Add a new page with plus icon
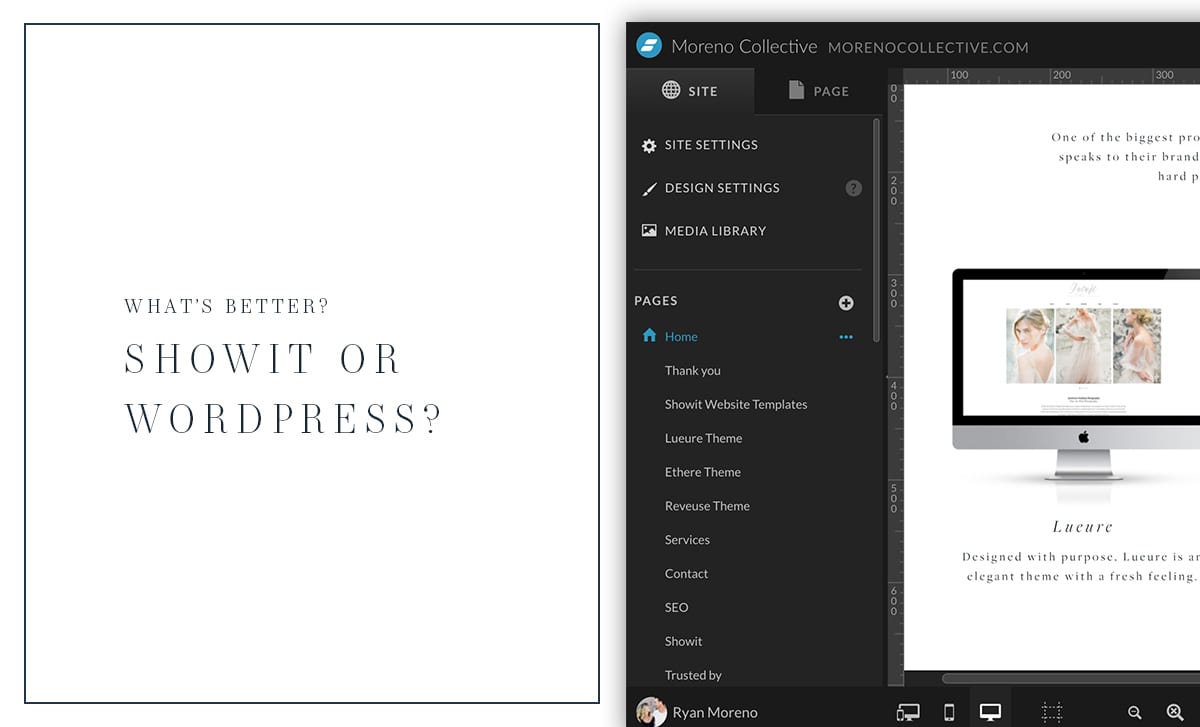1200x727 pixels. coord(846,303)
